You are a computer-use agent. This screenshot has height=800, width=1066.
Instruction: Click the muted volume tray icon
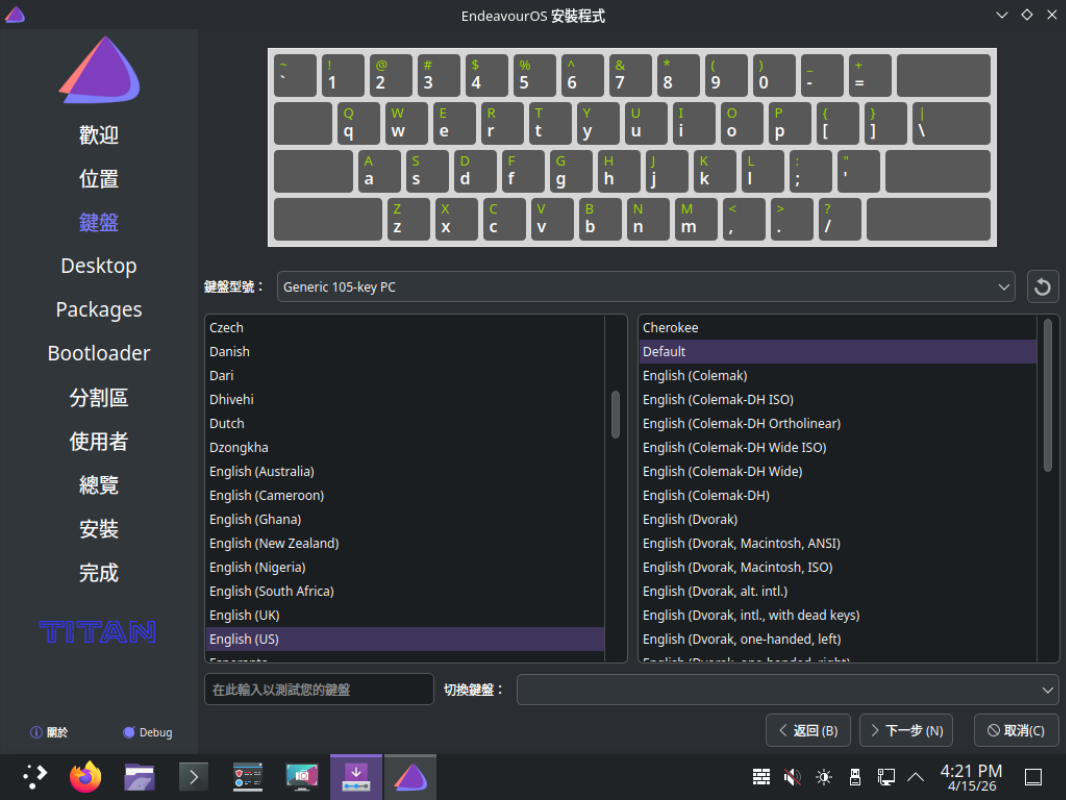[792, 777]
